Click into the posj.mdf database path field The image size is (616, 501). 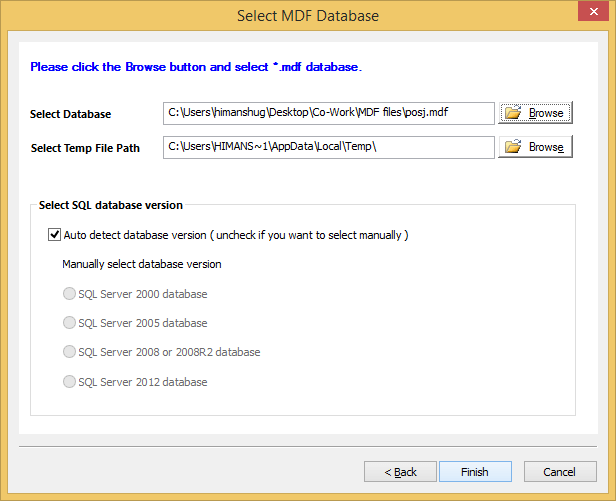point(328,113)
